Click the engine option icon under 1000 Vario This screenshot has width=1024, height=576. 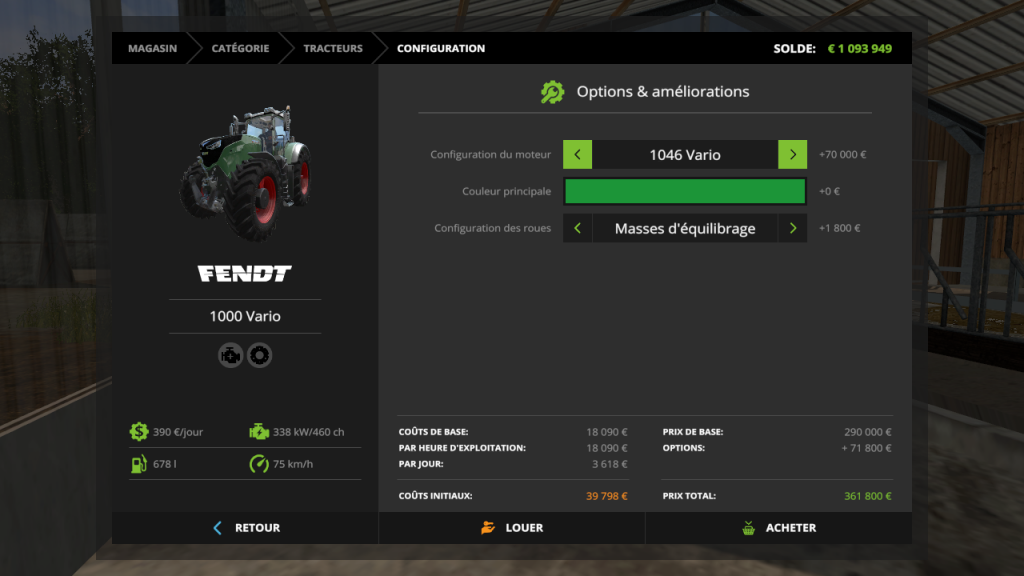tap(230, 355)
